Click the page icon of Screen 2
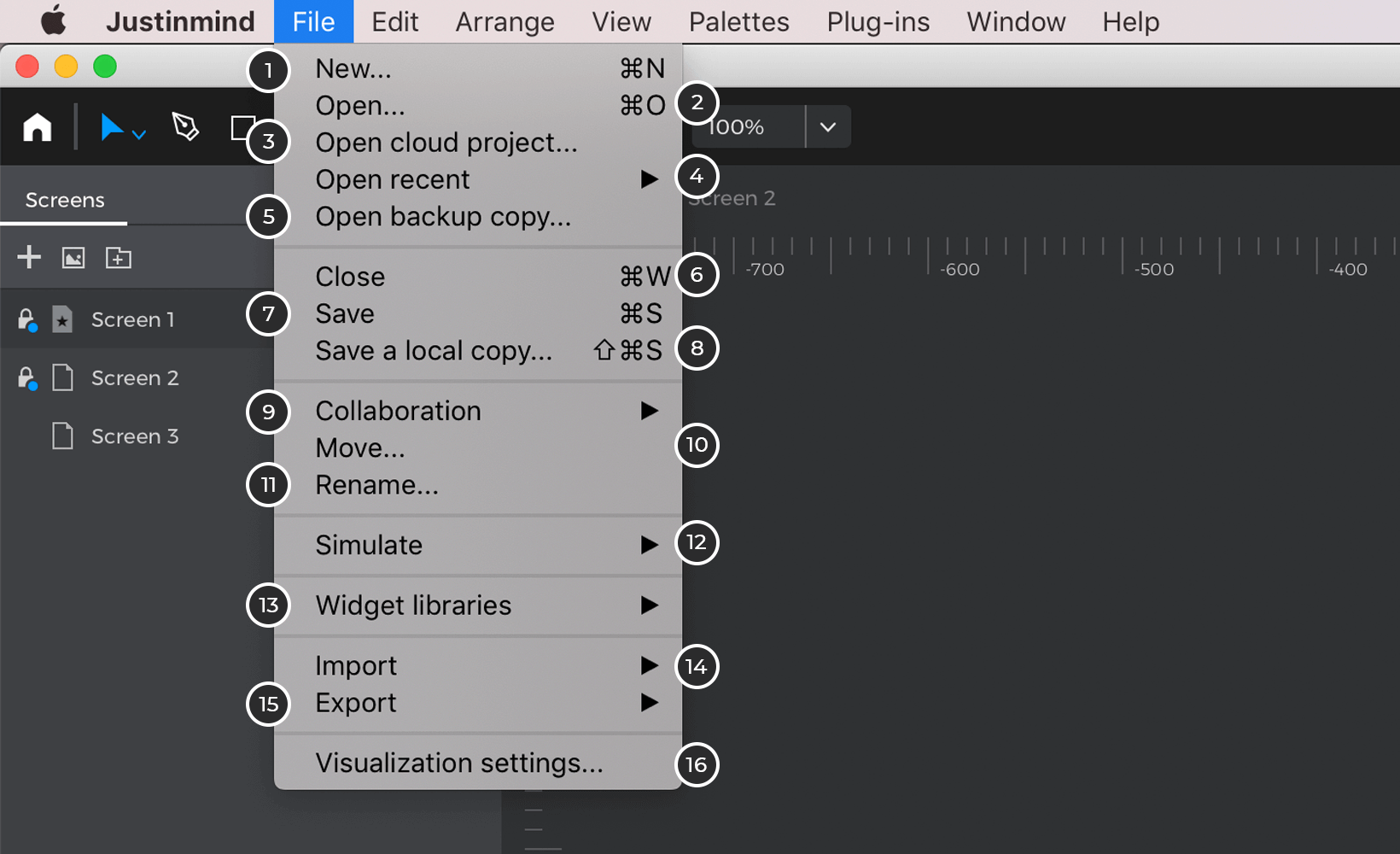1400x854 pixels. [62, 377]
